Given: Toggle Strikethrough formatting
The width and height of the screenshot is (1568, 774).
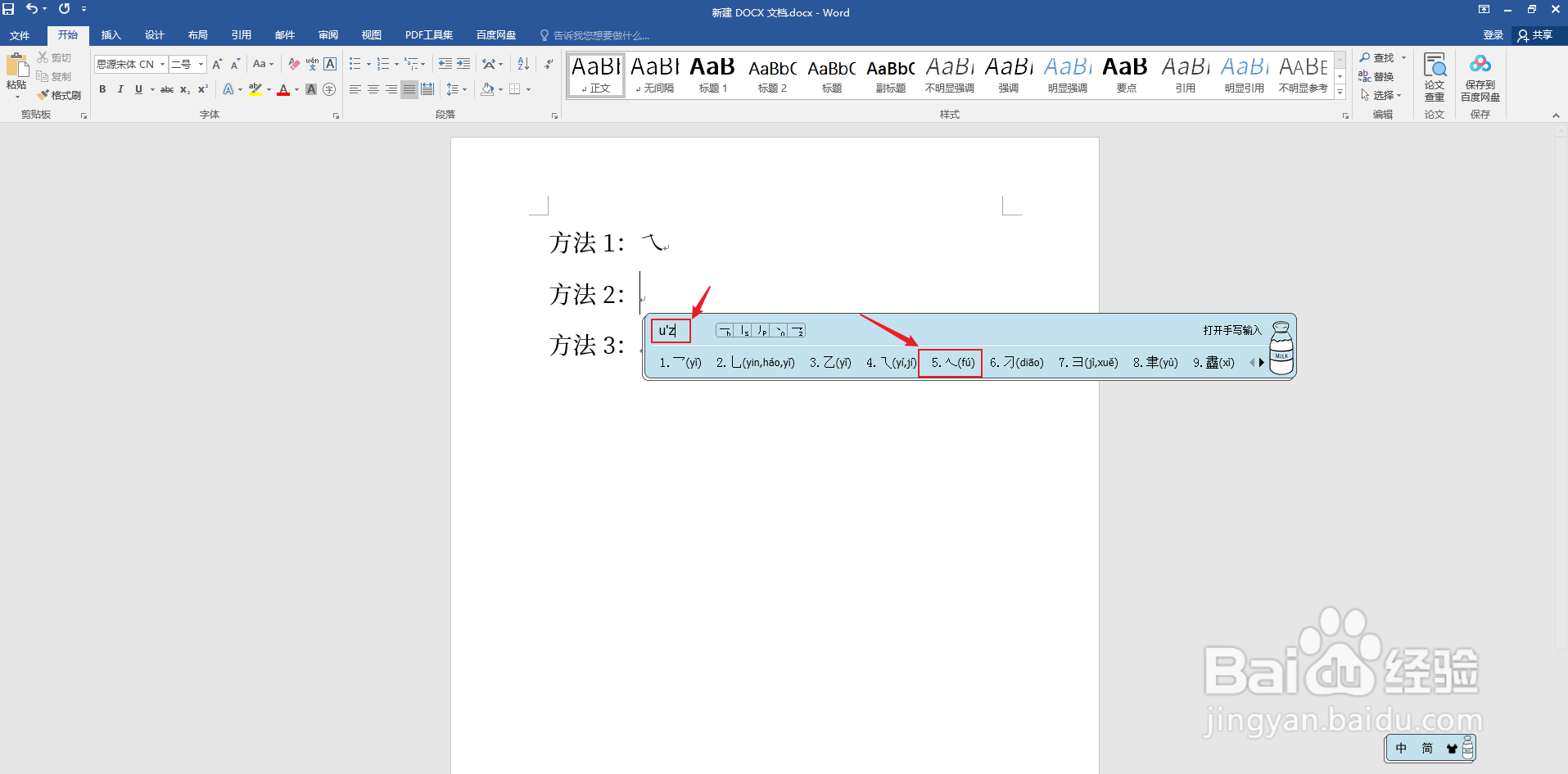Looking at the screenshot, I should tap(167, 89).
